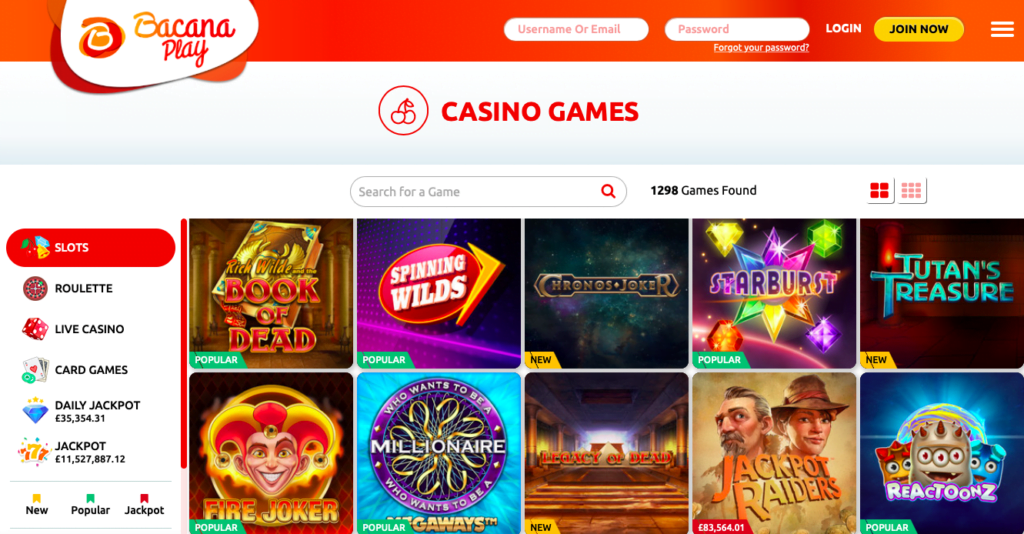Viewport: 1024px width, 534px height.
Task: Select the Slots category
Action: [91, 247]
